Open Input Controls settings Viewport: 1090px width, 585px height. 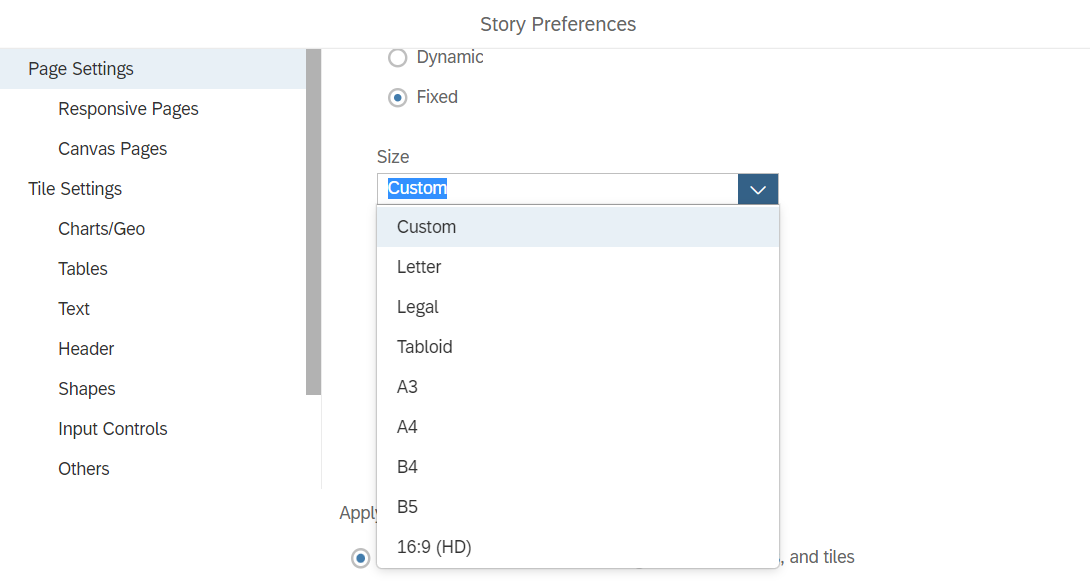coord(112,429)
